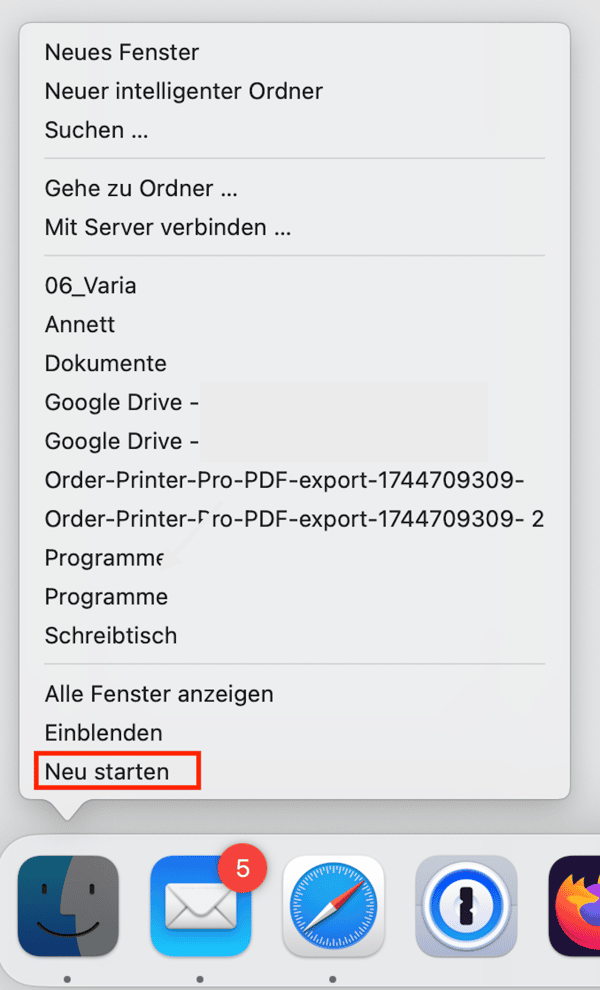Launch the Mail app in Dock
This screenshot has height=990, width=600.
[201, 905]
